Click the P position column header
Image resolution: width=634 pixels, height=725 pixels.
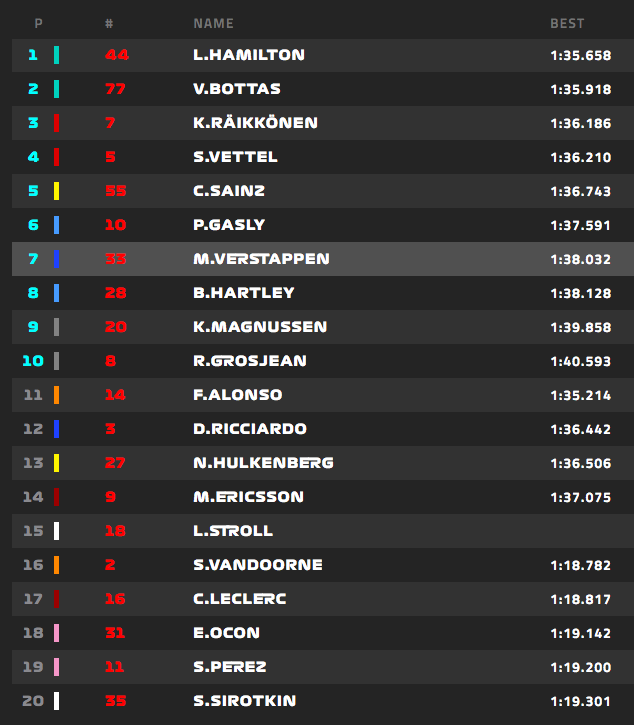[x=38, y=23]
